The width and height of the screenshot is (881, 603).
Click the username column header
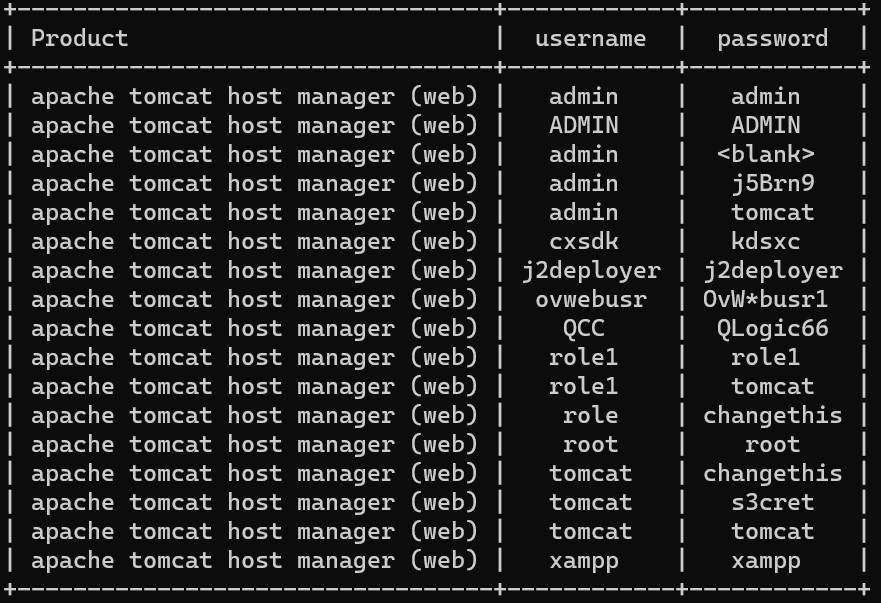[x=591, y=39]
